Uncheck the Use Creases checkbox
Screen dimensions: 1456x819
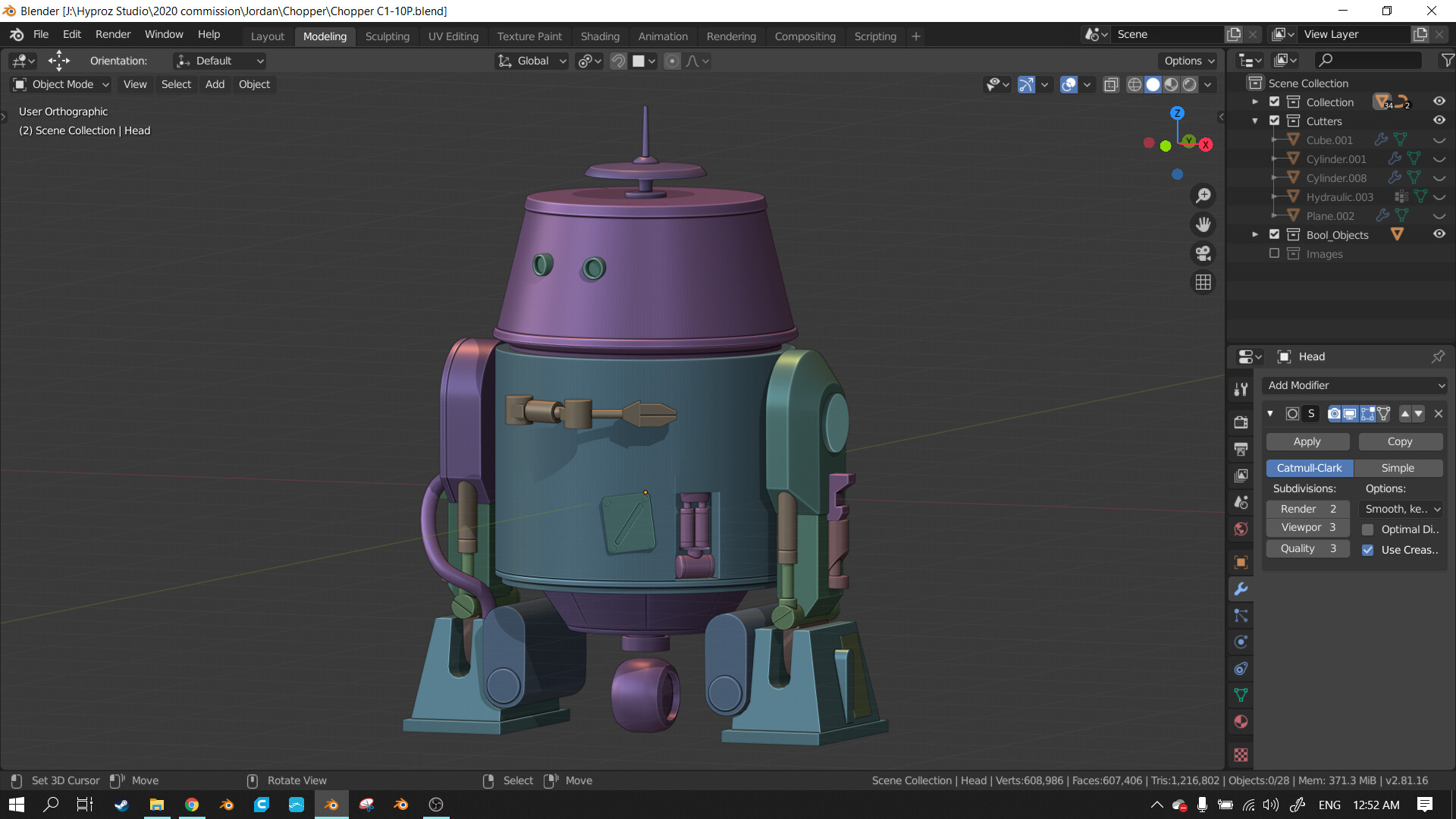[1368, 550]
